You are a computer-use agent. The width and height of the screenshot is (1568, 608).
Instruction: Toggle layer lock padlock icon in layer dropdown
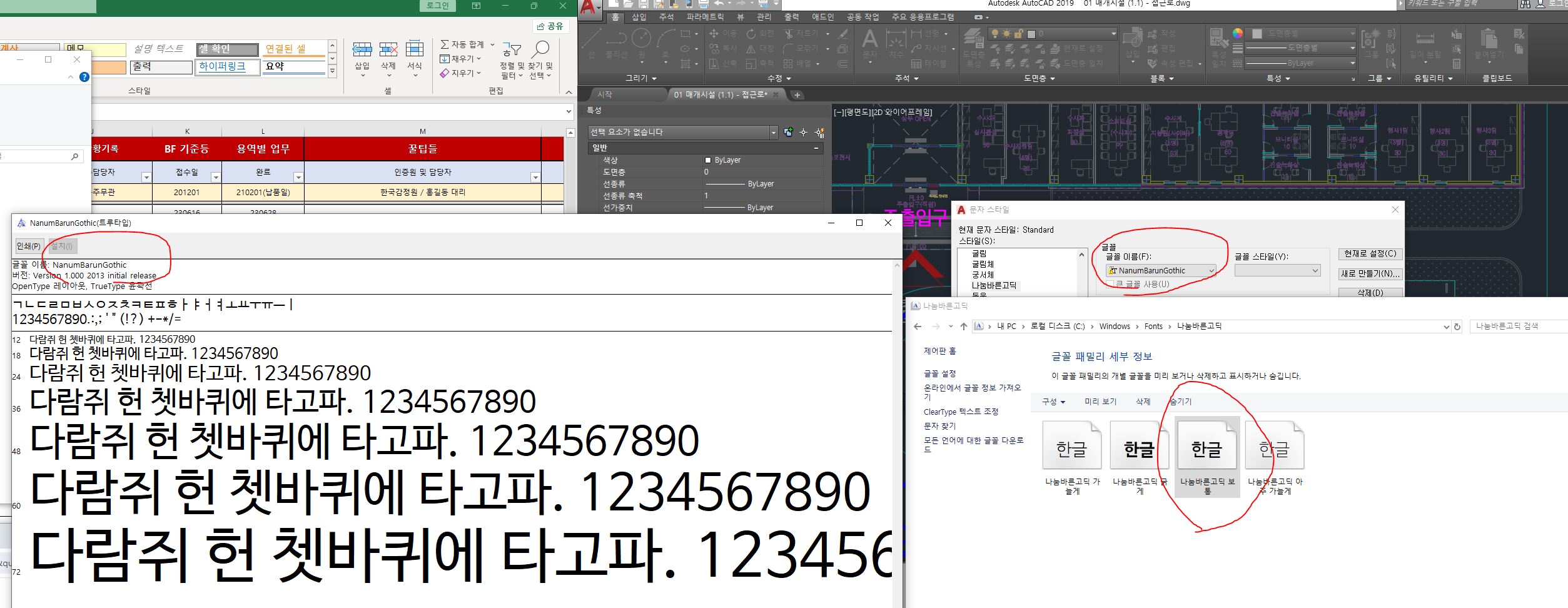1018,34
